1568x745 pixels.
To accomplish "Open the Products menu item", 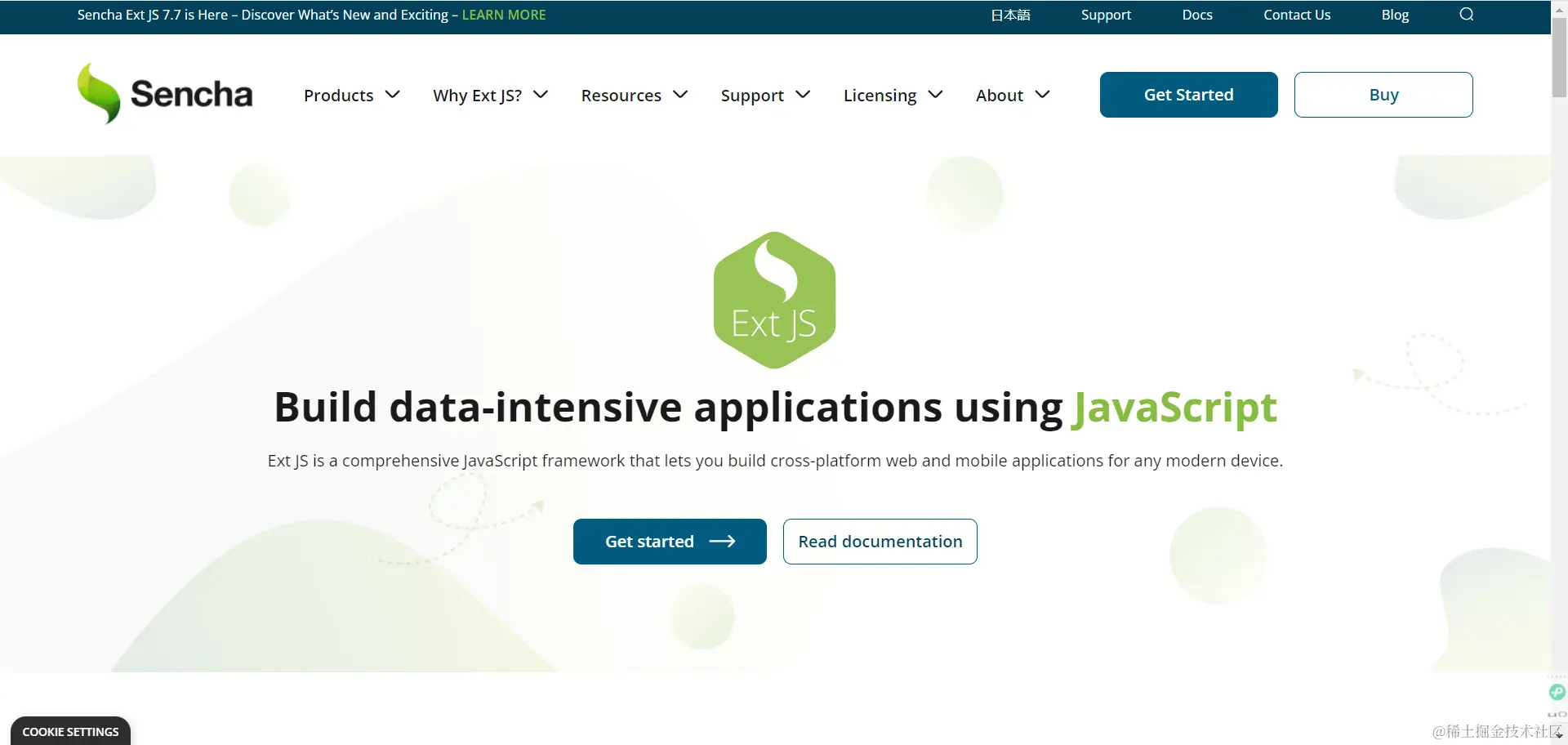I will [x=338, y=96].
